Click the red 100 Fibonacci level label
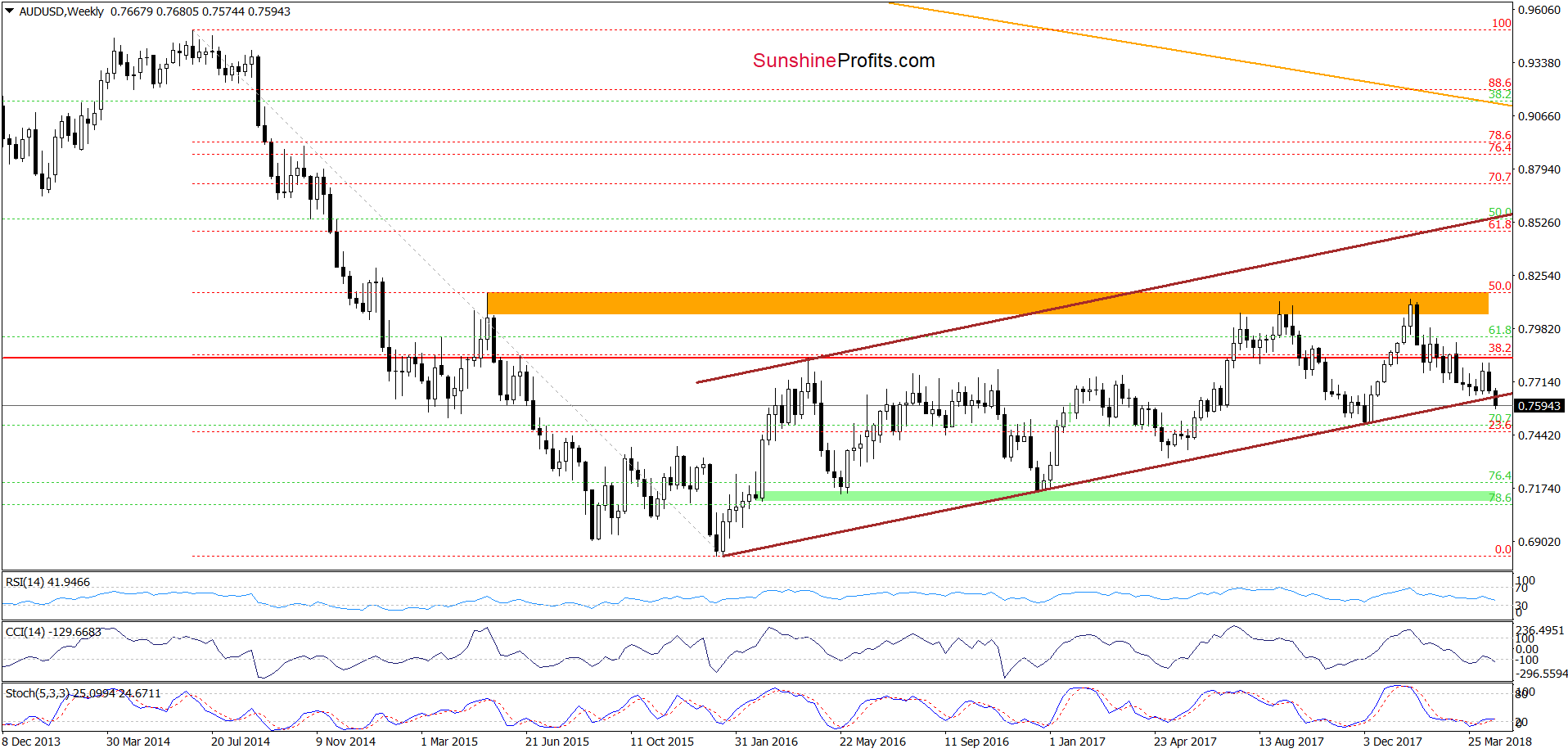This screenshot has width=1568, height=753. pos(1501,23)
